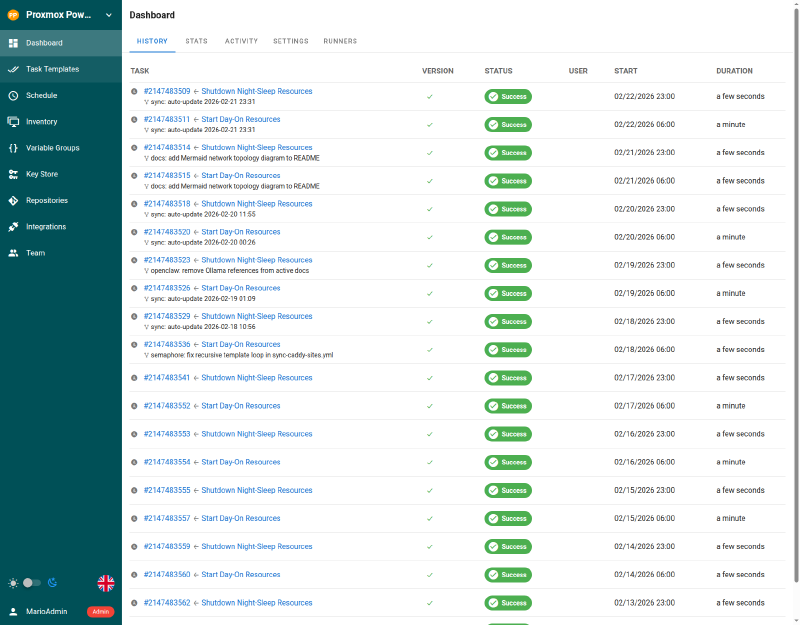Select the Dashboard sidebar icon

pos(14,43)
